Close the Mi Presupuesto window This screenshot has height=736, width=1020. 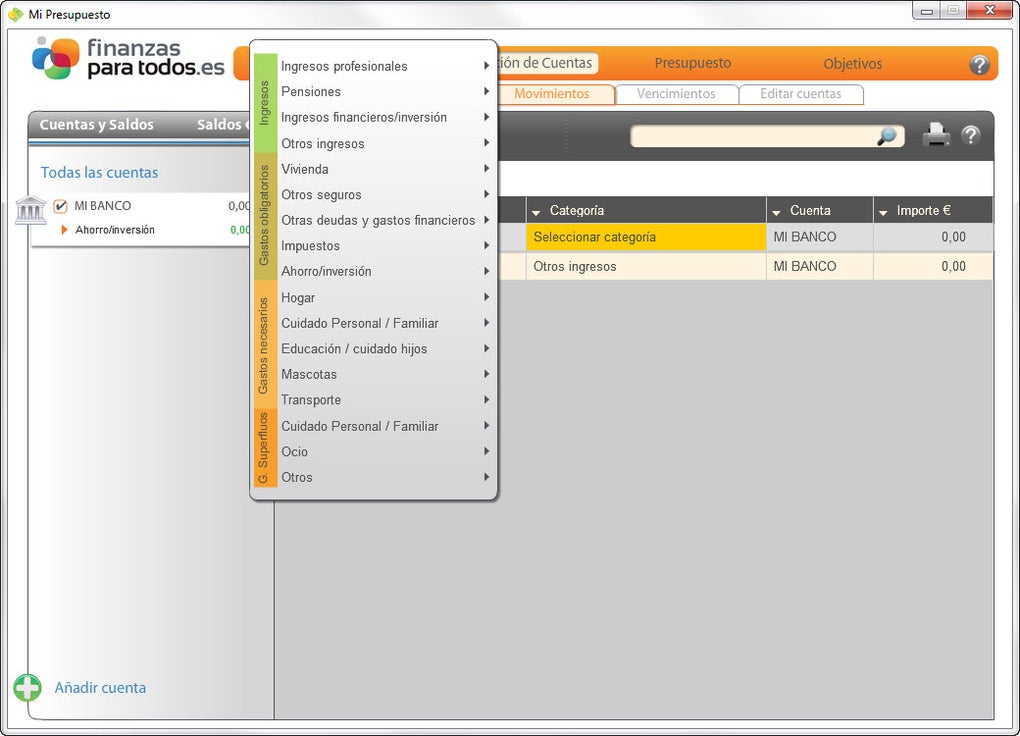point(989,10)
